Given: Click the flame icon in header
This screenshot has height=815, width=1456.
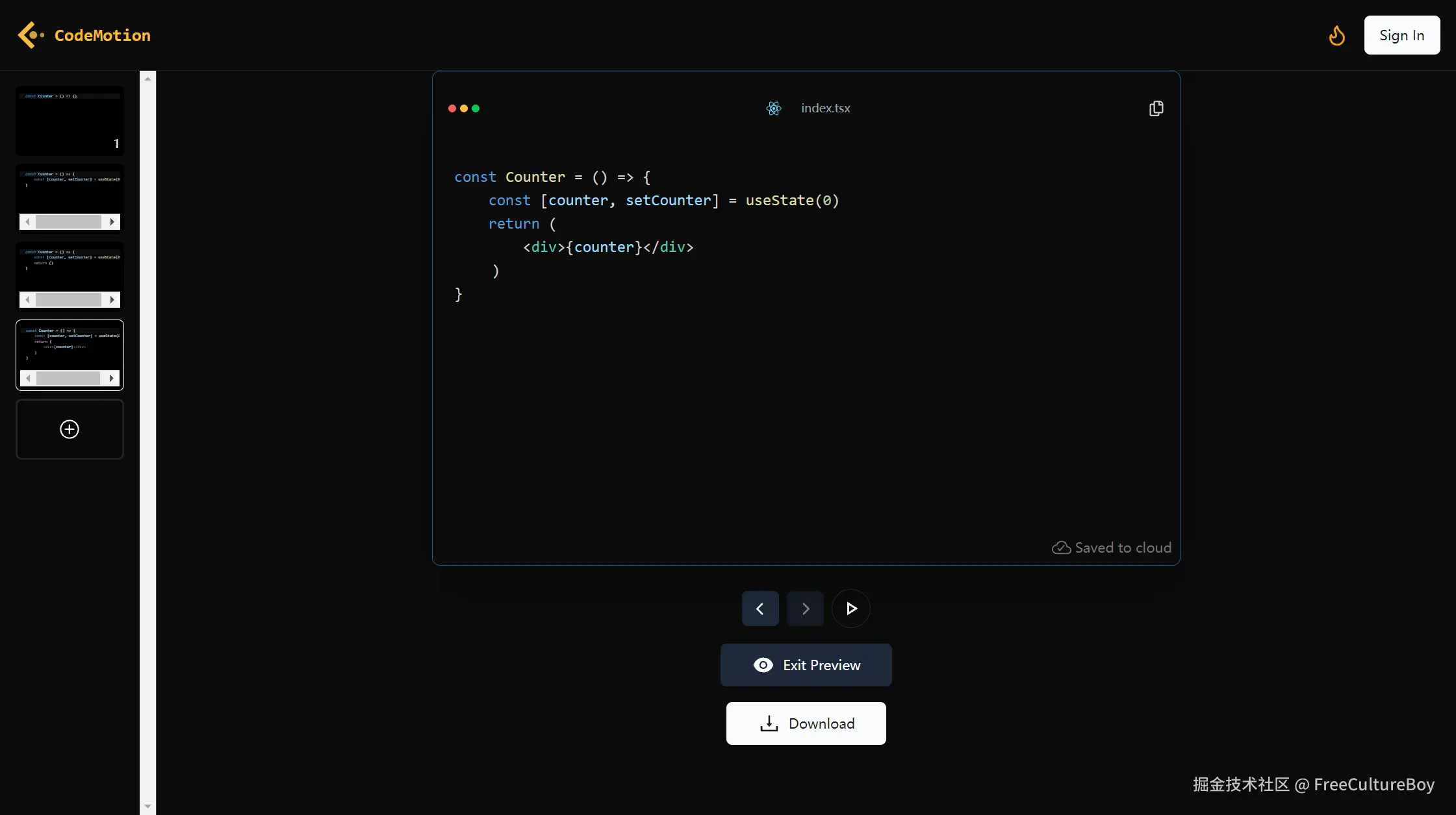Looking at the screenshot, I should click(x=1336, y=35).
